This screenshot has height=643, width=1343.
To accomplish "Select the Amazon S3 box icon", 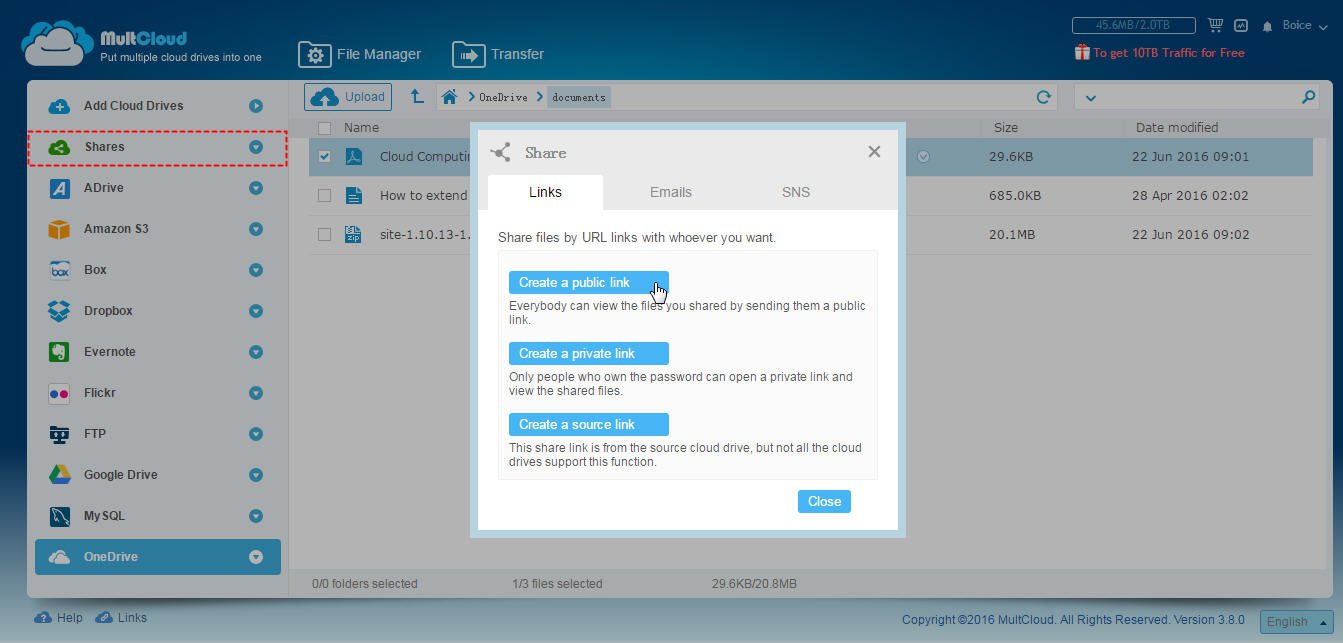I will pos(59,229).
